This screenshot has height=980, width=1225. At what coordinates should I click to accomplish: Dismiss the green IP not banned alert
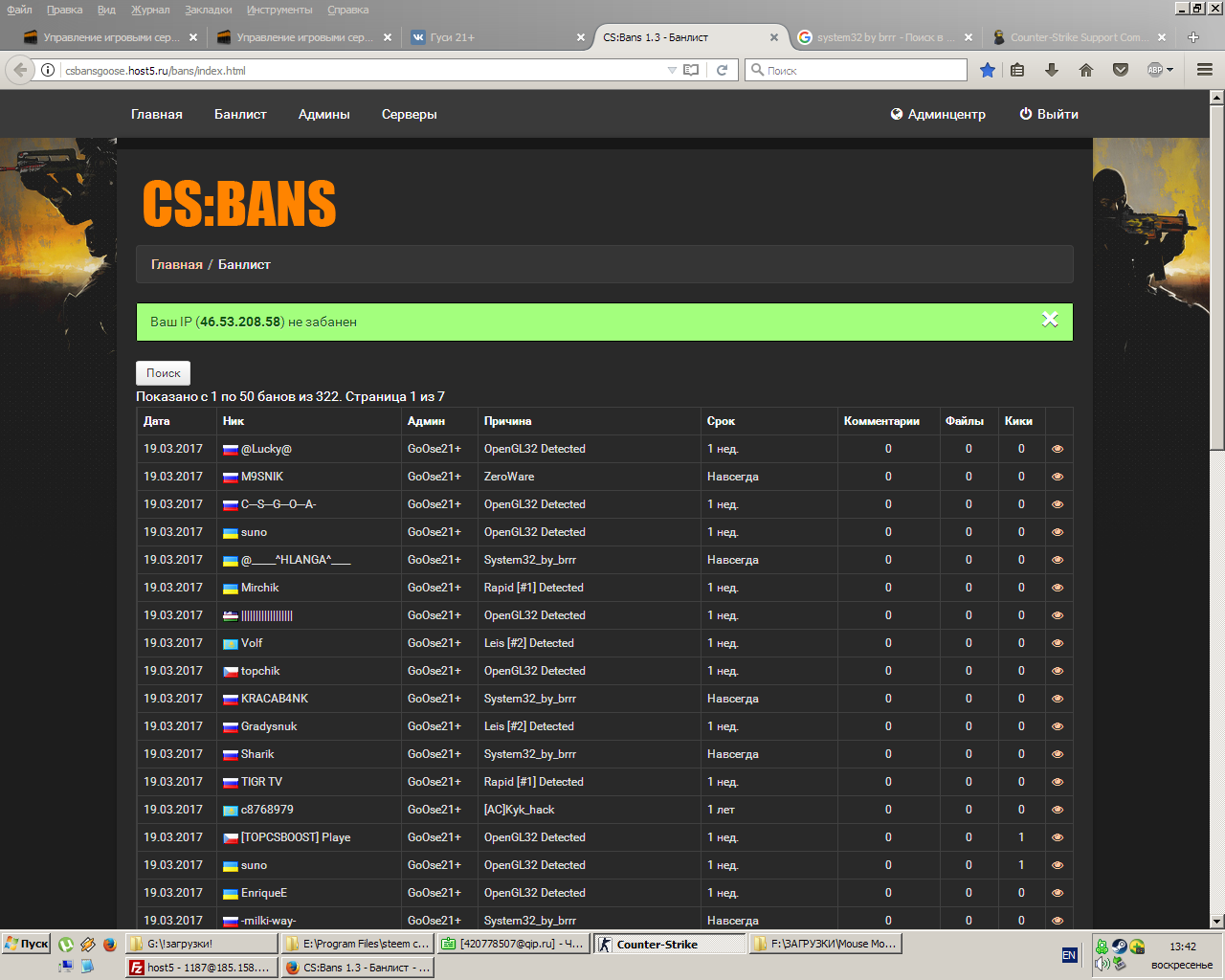pos(1050,320)
